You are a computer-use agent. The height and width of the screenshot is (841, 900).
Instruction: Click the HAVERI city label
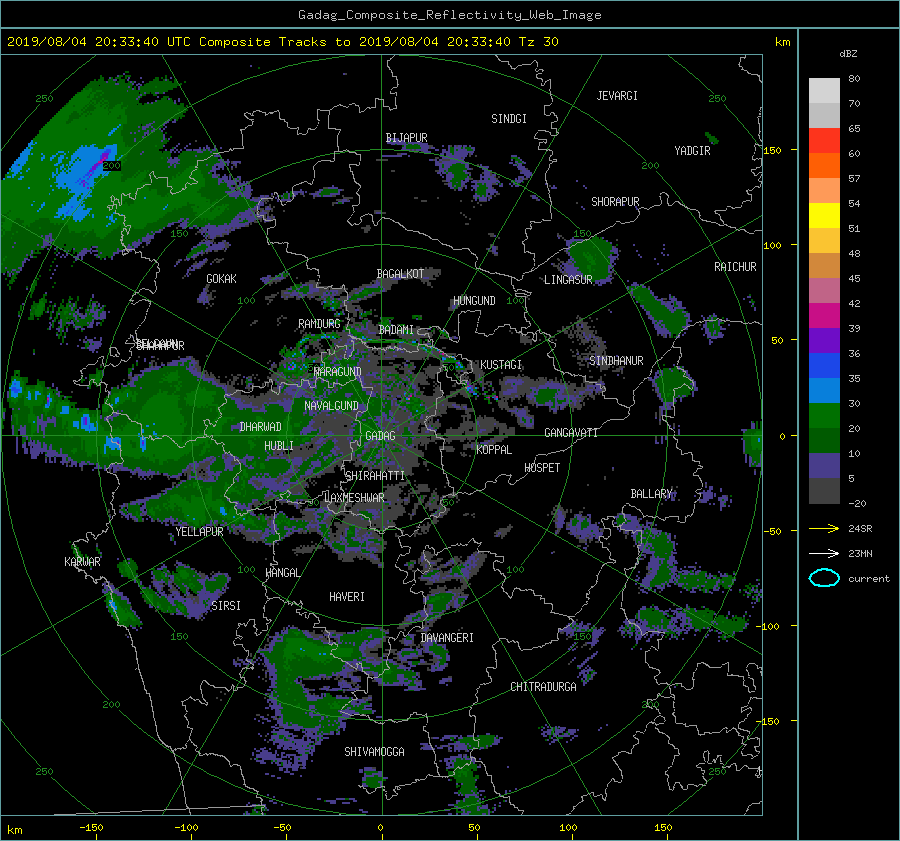347,597
